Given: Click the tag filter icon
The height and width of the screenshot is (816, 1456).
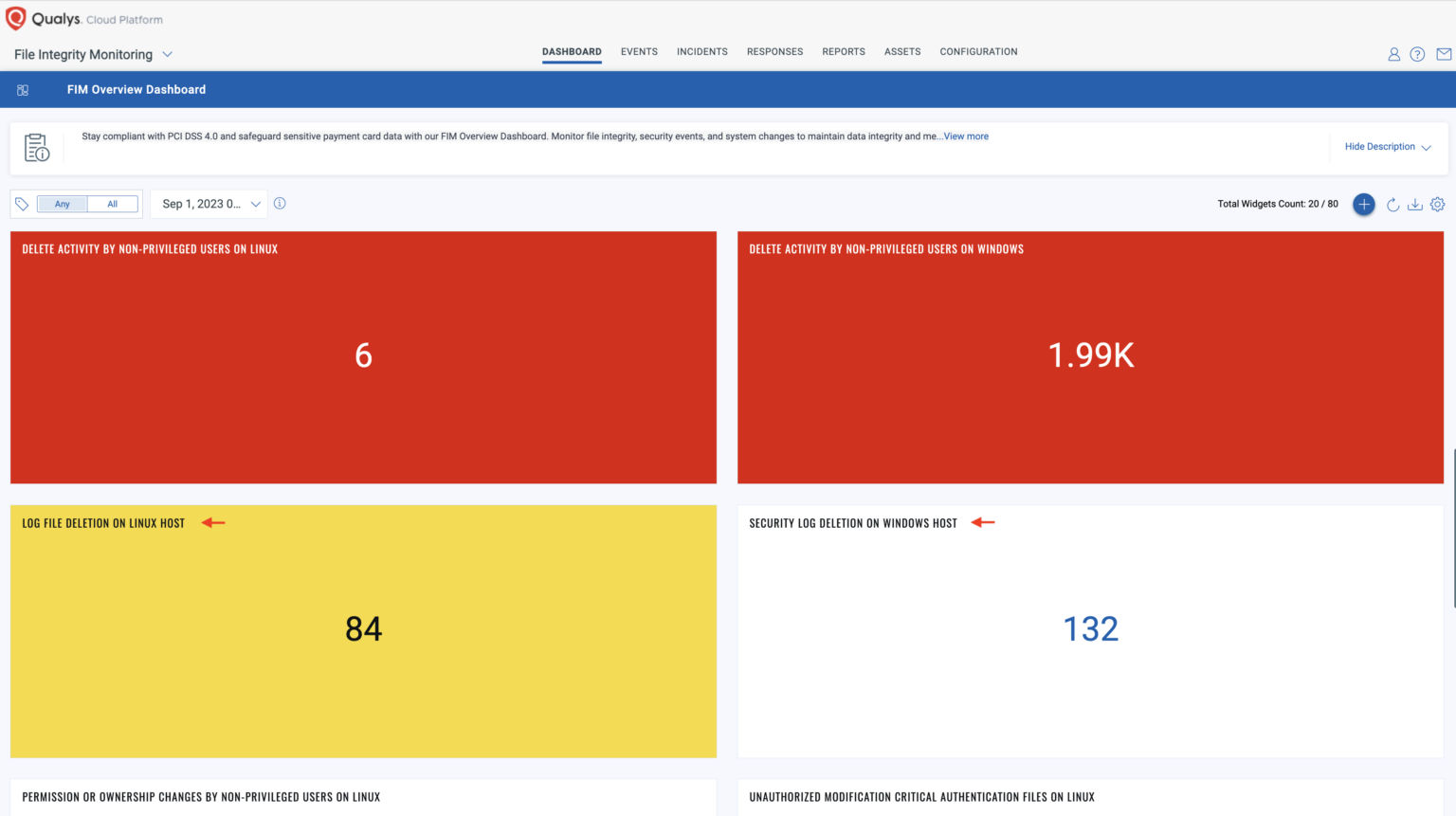Looking at the screenshot, I should point(21,203).
